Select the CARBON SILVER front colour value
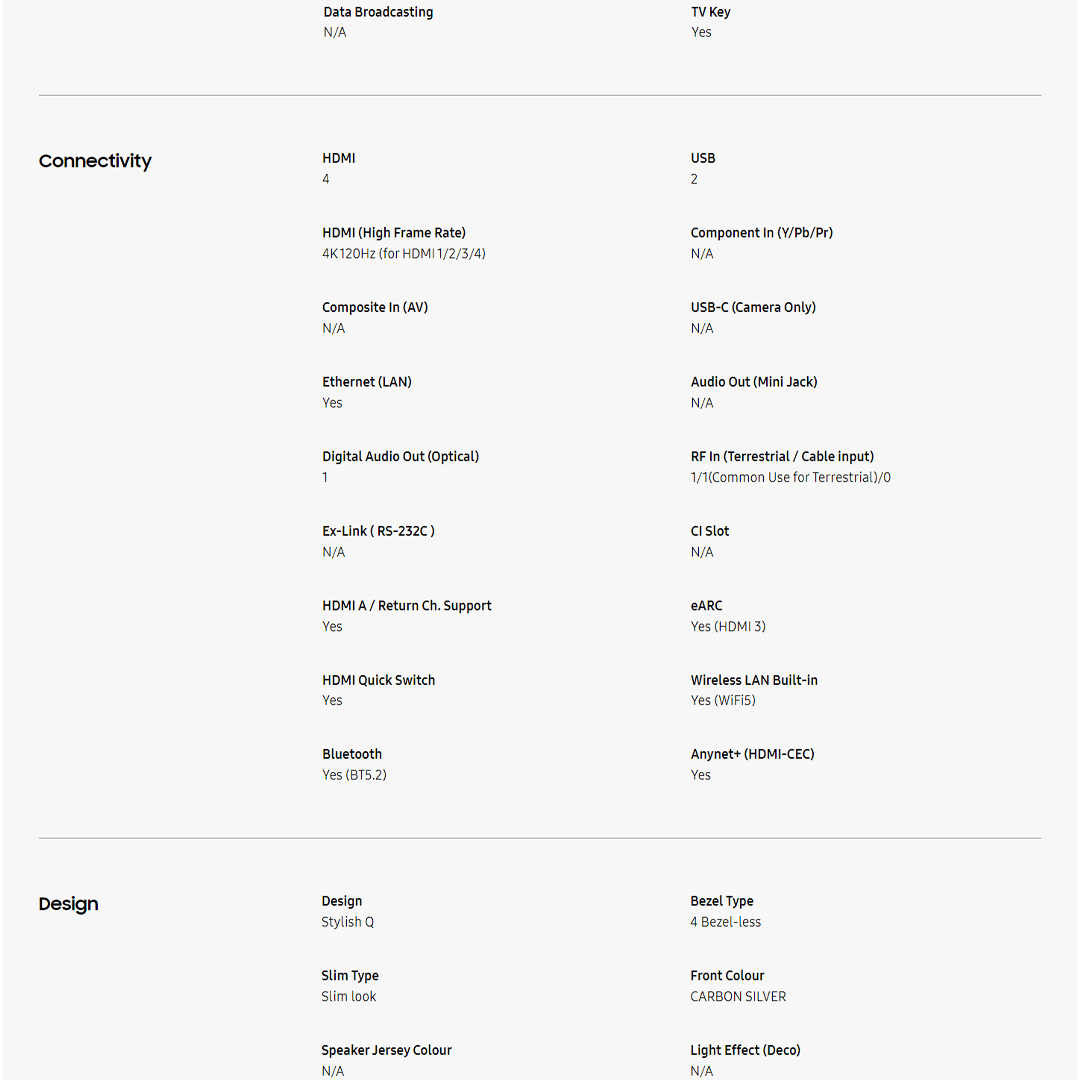 pos(738,997)
